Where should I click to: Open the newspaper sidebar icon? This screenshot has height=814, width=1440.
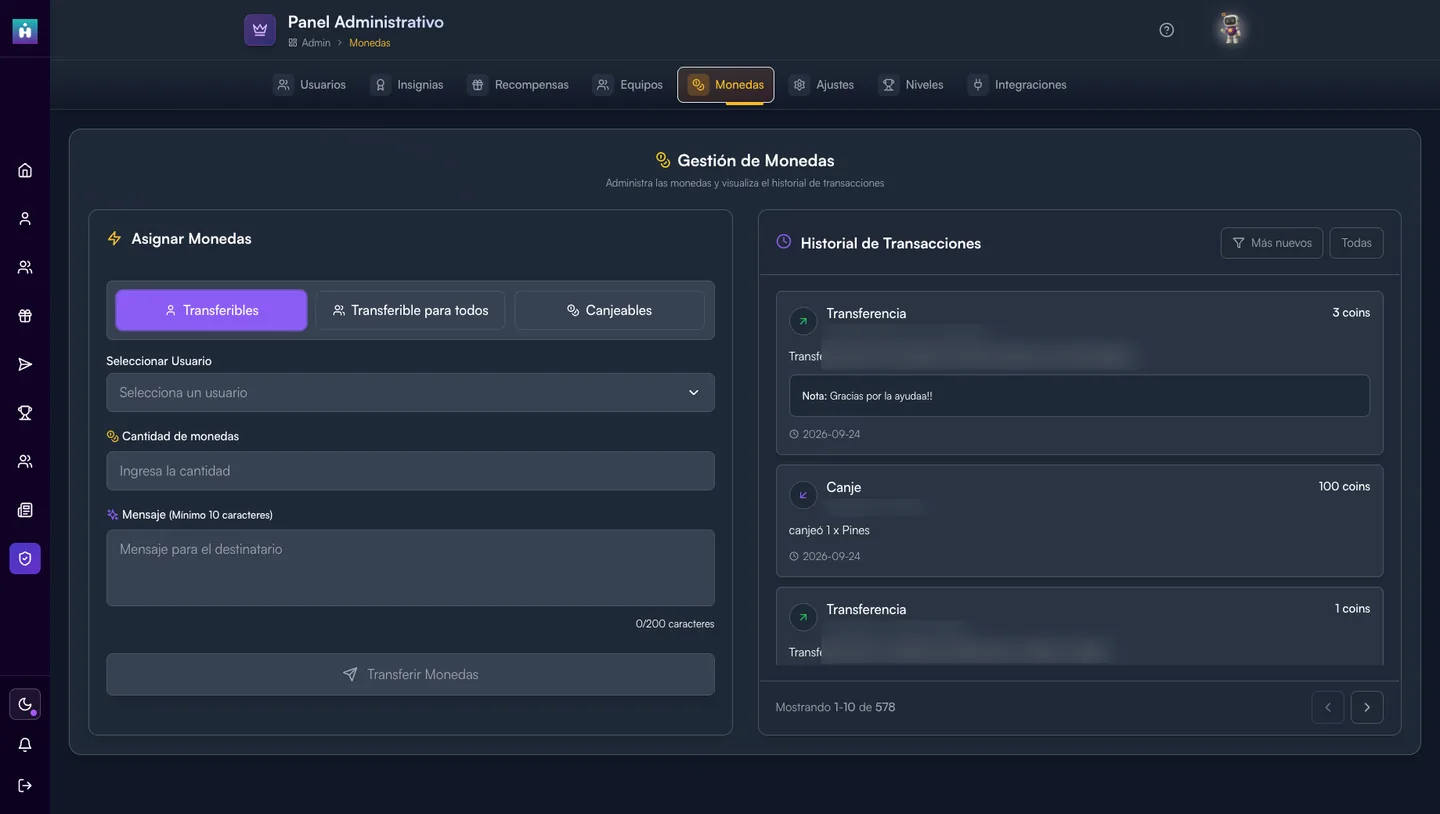25,510
